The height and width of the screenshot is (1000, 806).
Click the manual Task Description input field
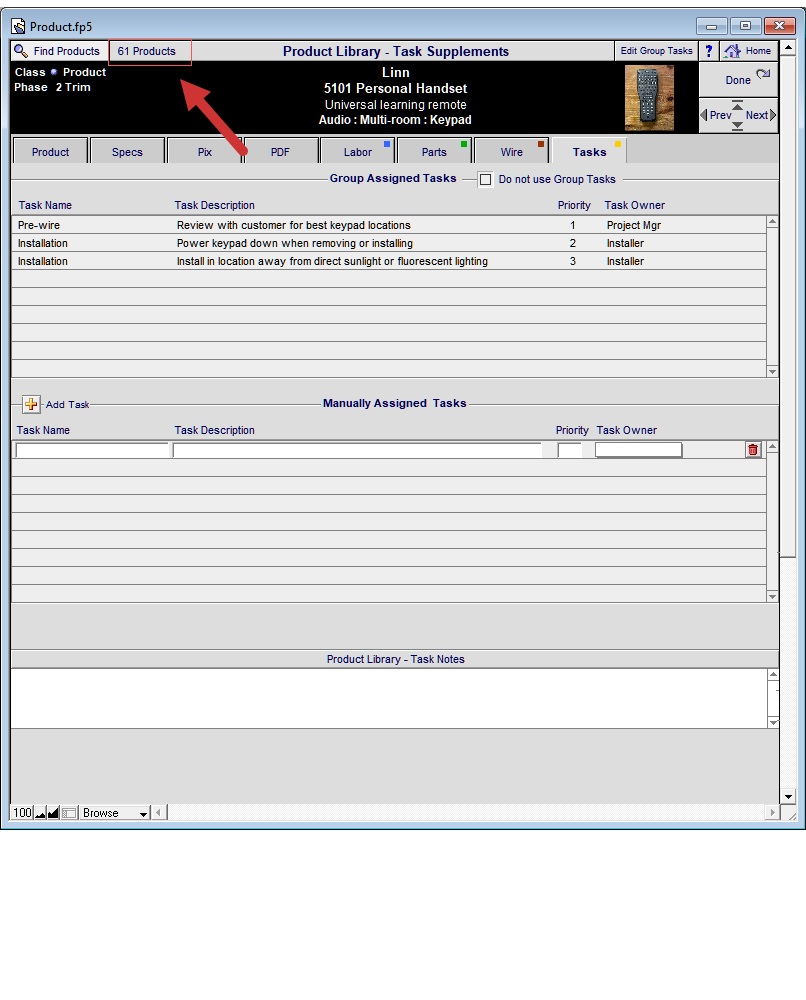click(x=357, y=450)
